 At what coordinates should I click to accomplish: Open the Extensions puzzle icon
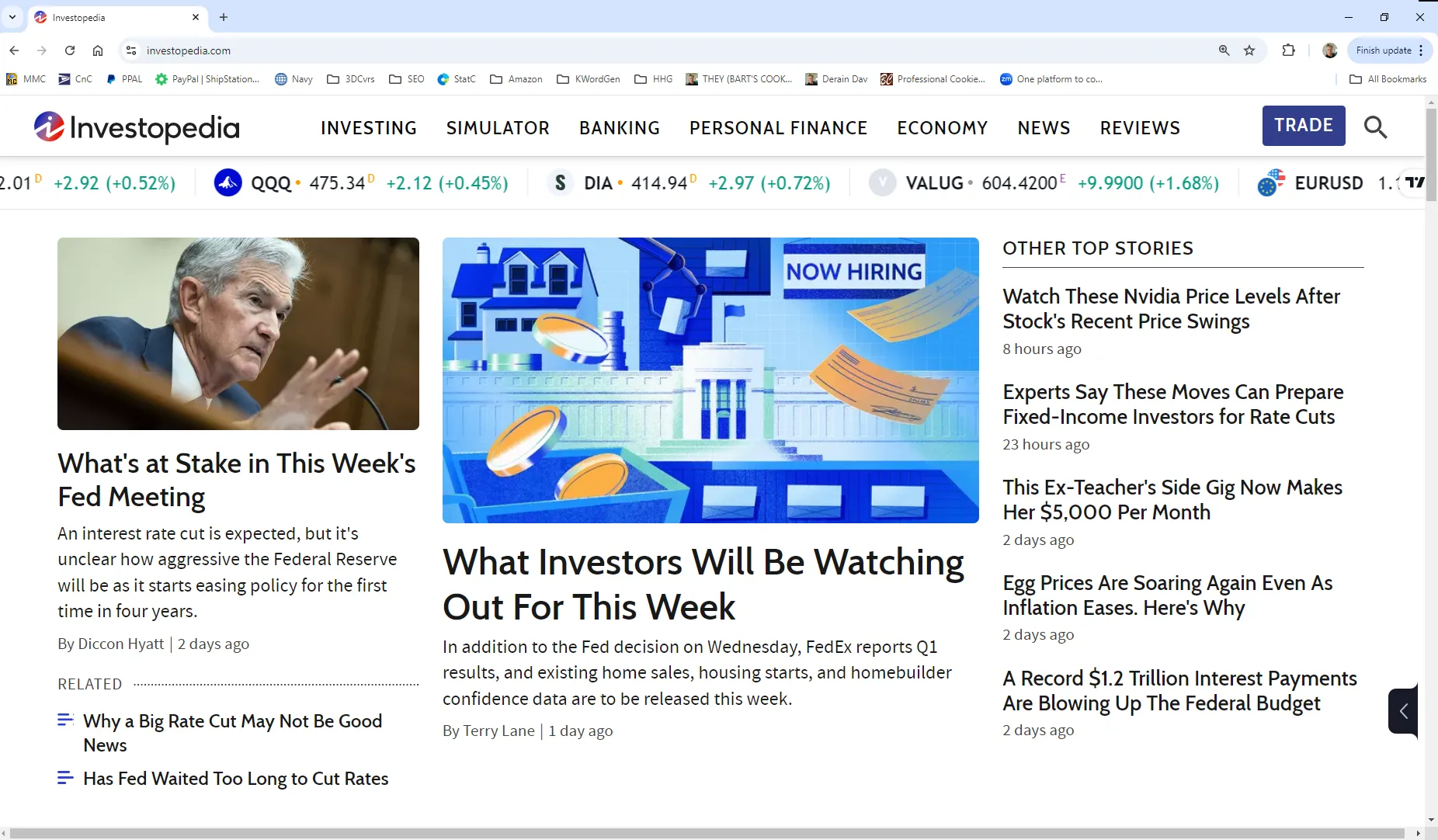[x=1289, y=50]
